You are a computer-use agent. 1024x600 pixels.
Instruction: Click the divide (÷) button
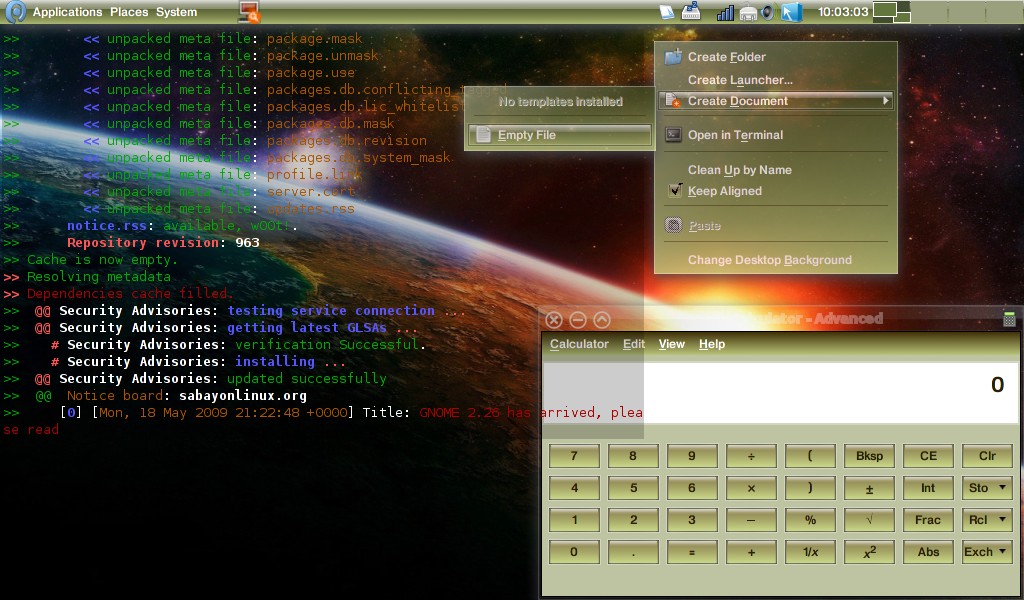pyautogui.click(x=751, y=456)
